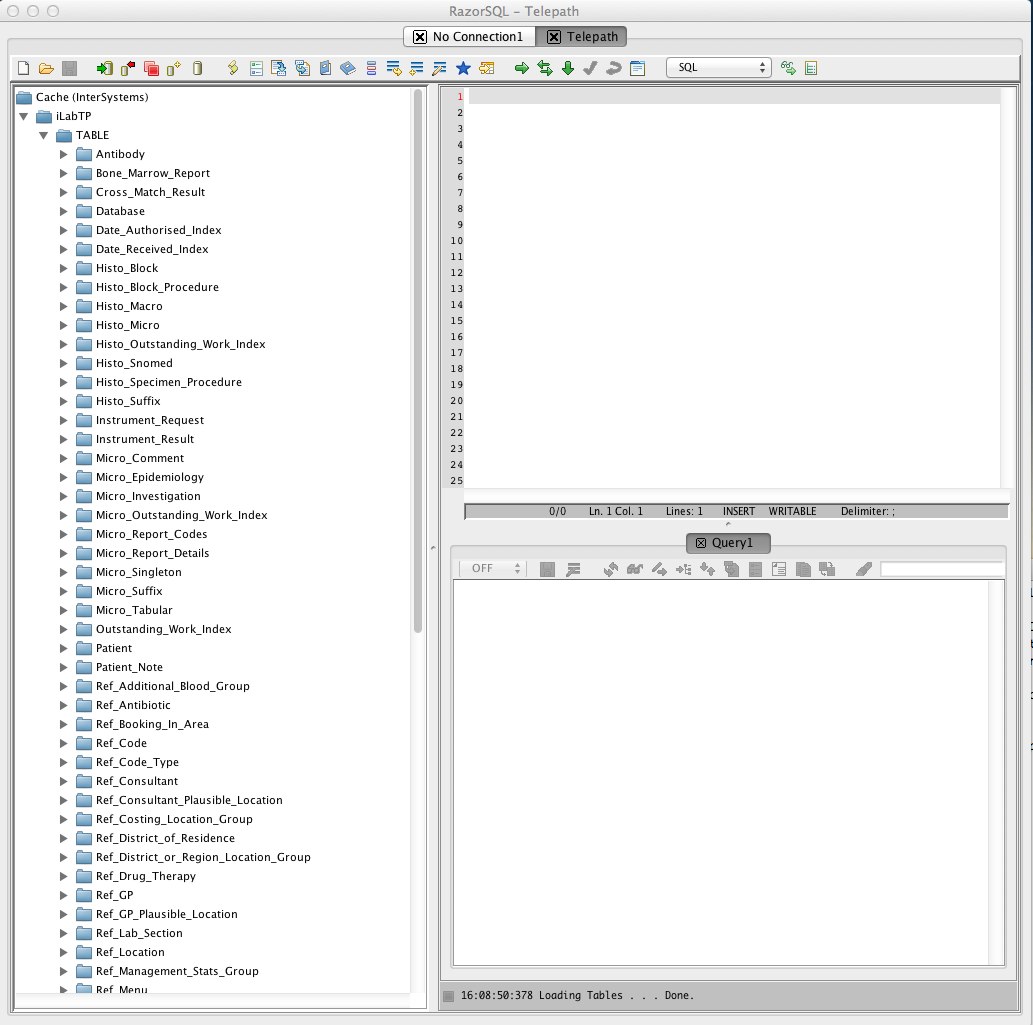Click the green double-arrow execute icon
1033x1025 pixels.
[x=545, y=68]
